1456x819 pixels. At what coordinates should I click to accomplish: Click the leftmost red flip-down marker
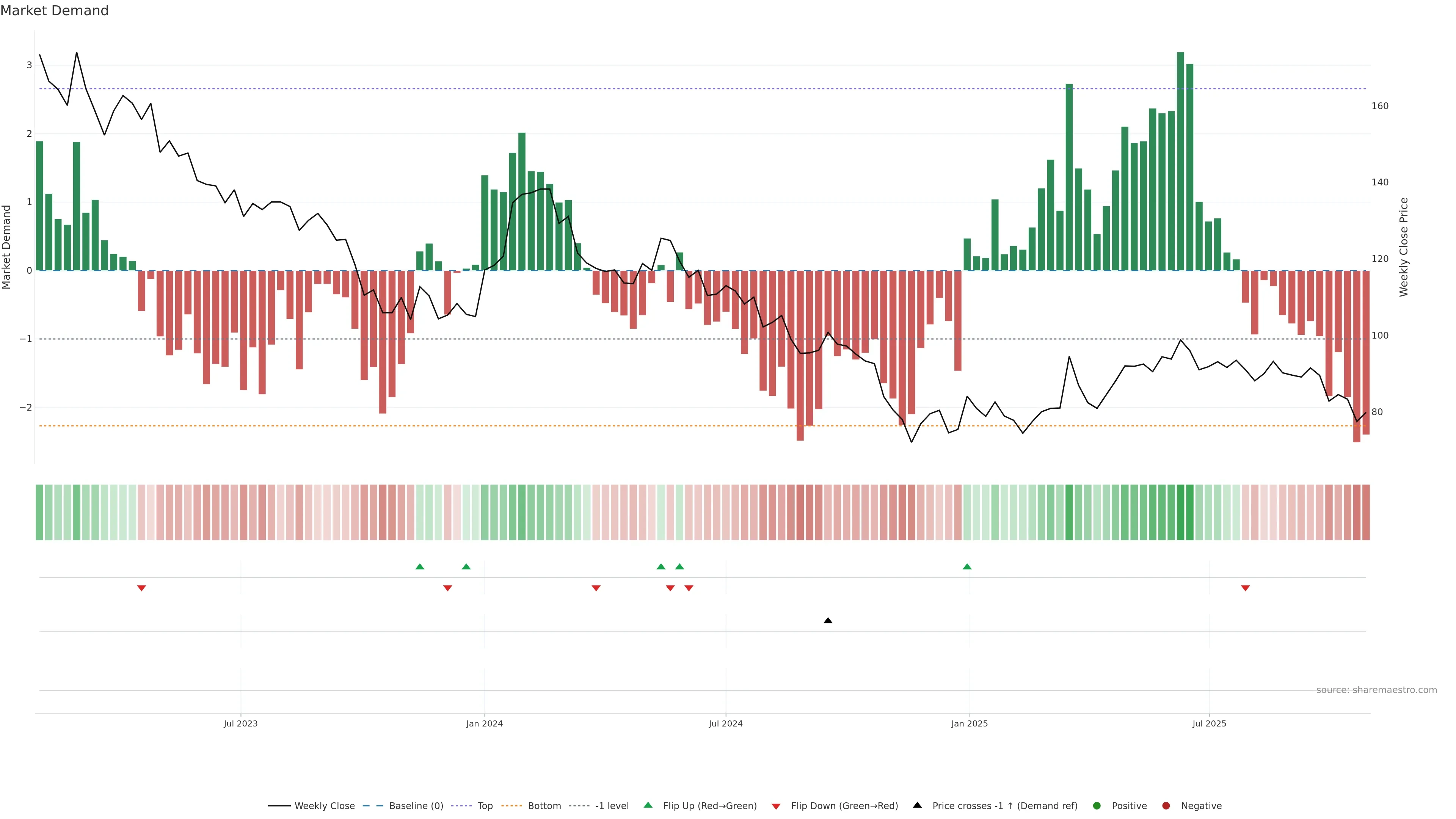[x=142, y=588]
